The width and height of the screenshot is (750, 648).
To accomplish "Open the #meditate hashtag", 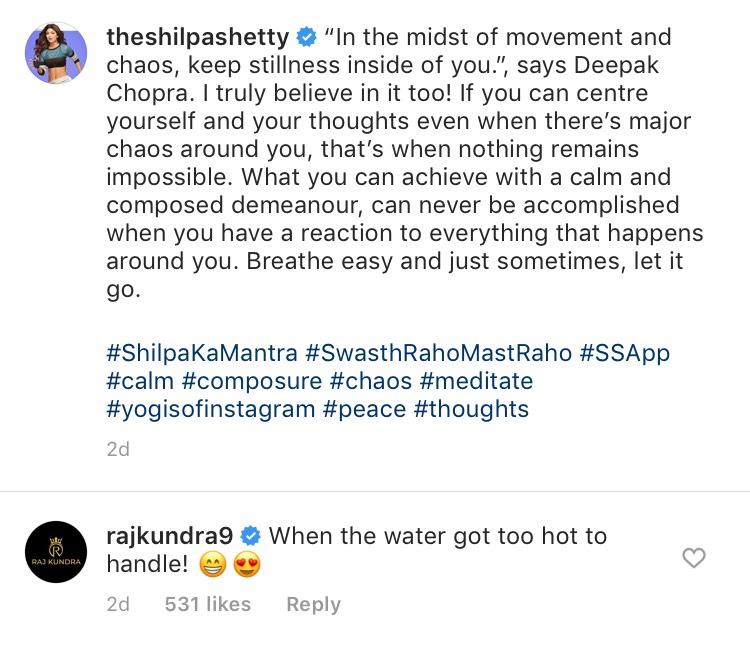I will pyautogui.click(x=476, y=381).
